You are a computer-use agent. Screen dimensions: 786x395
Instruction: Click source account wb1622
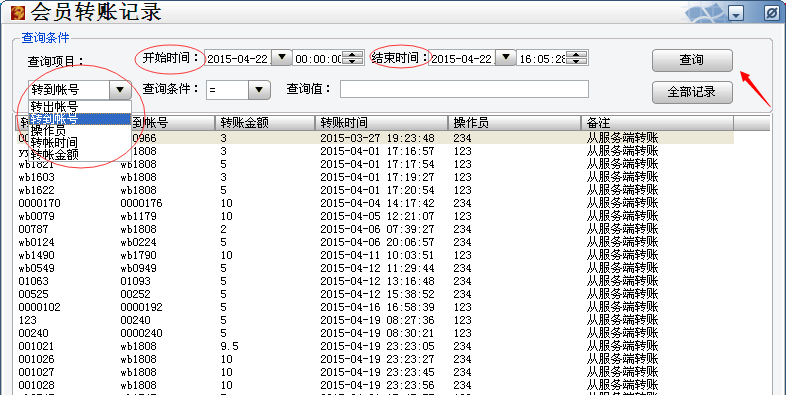pyautogui.click(x=37, y=190)
